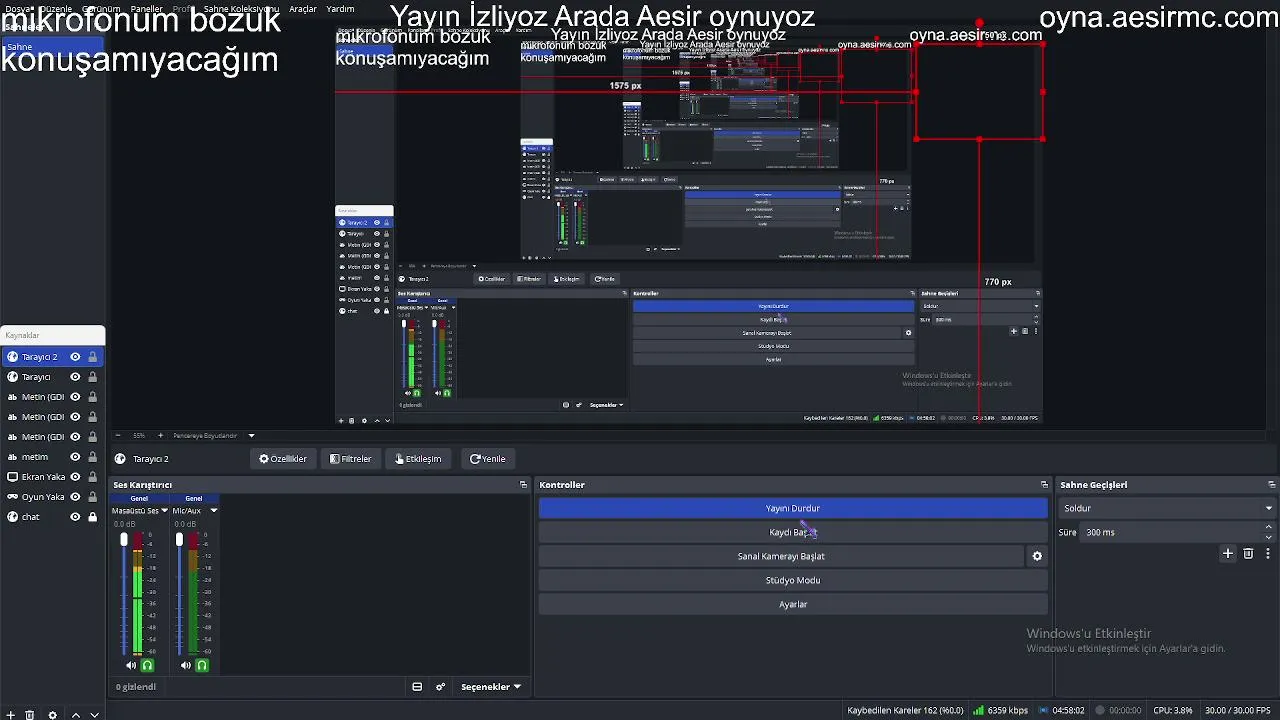1280x720 pixels.
Task: Float the Ses Karıştırıcı dock panel
Action: 523,485
